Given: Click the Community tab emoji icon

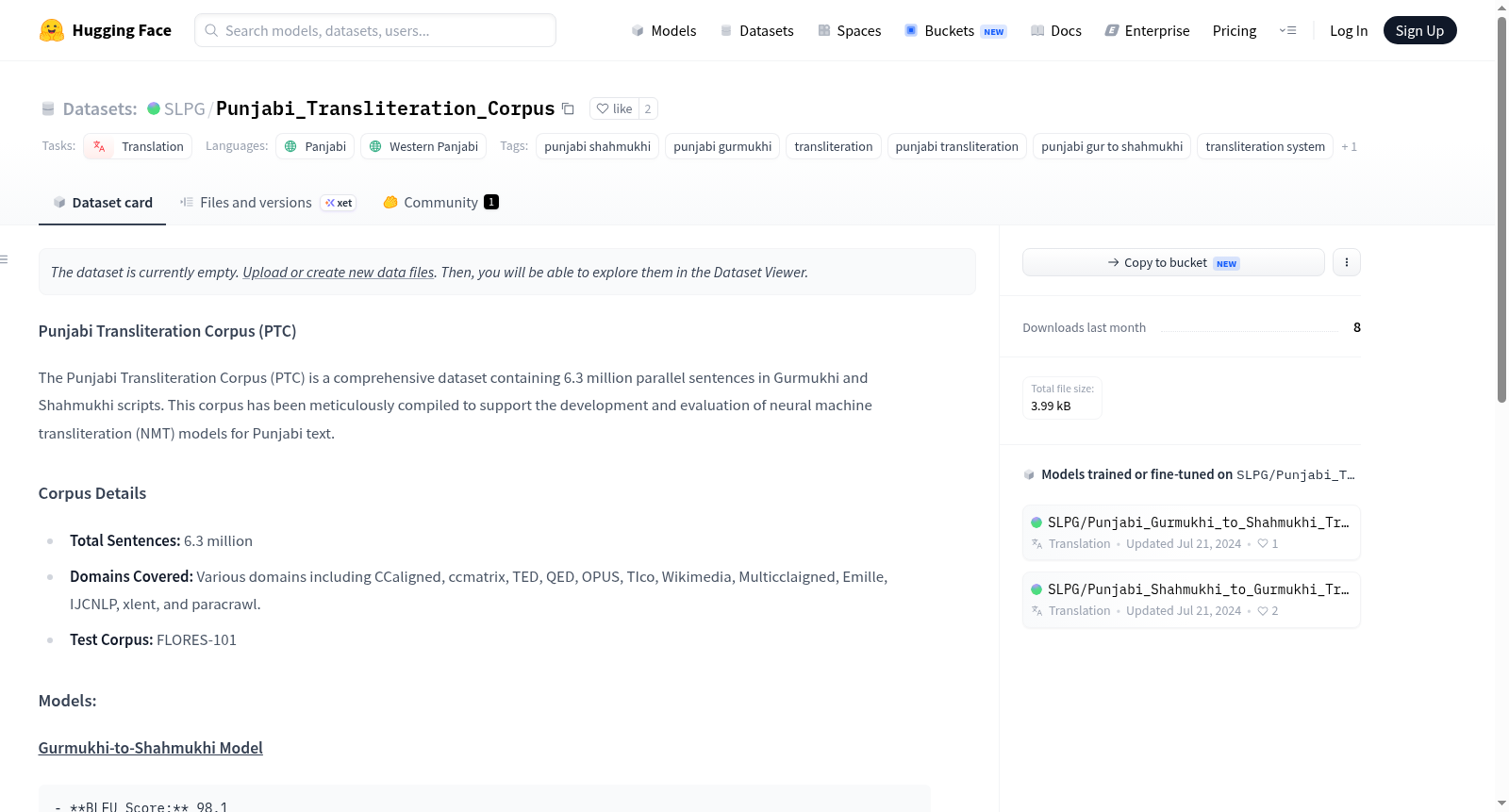Looking at the screenshot, I should 390,202.
